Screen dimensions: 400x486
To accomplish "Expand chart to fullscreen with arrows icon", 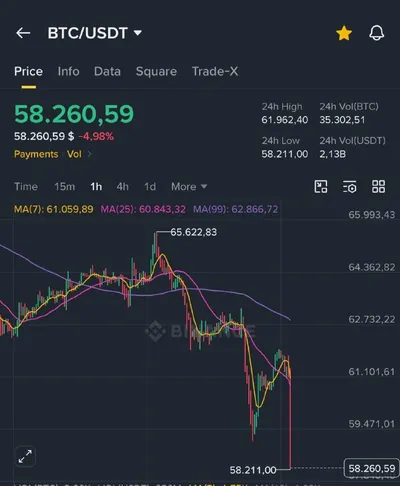I will tap(25, 456).
